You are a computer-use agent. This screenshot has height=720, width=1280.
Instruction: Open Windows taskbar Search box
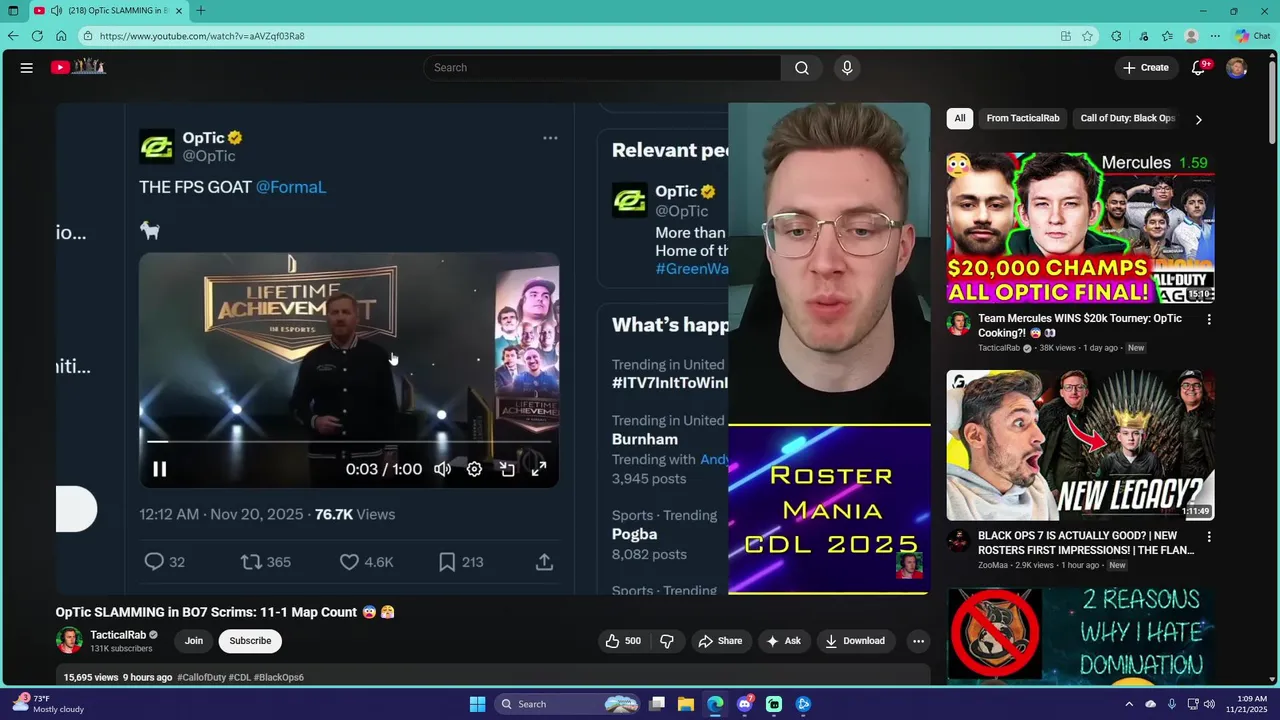pyautogui.click(x=567, y=704)
